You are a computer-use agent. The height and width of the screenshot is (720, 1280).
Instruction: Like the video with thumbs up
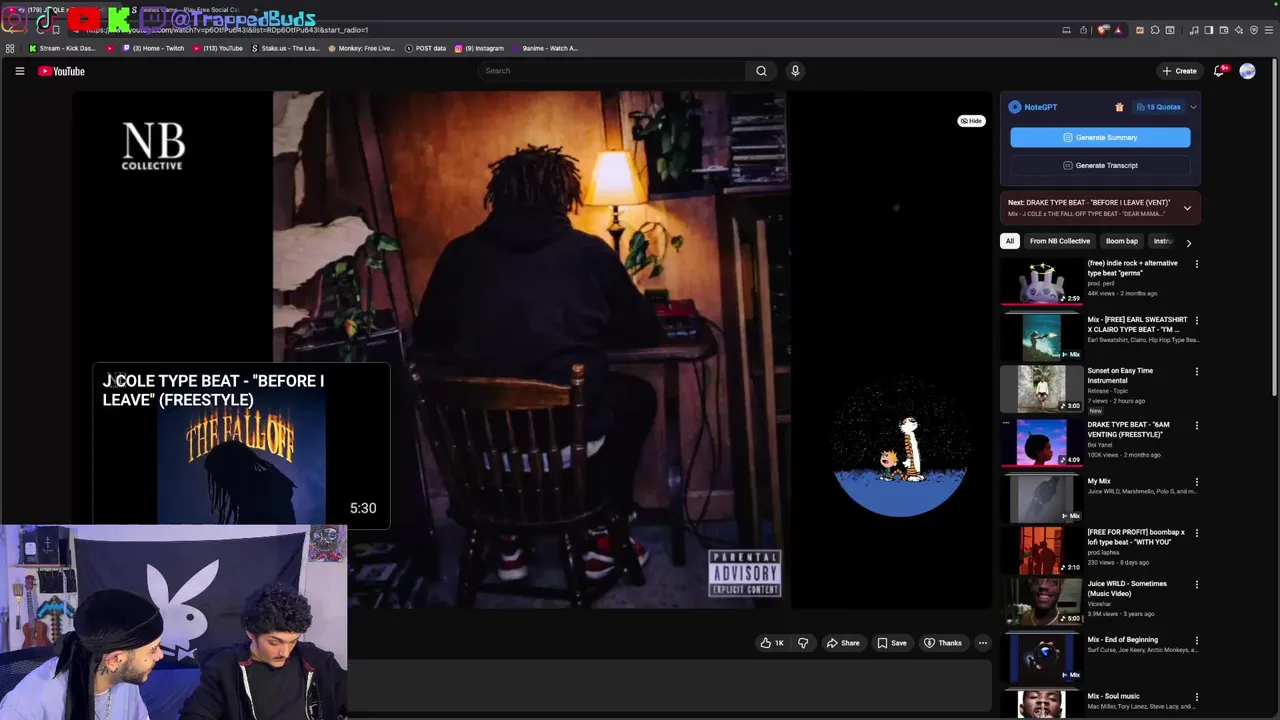(772, 643)
